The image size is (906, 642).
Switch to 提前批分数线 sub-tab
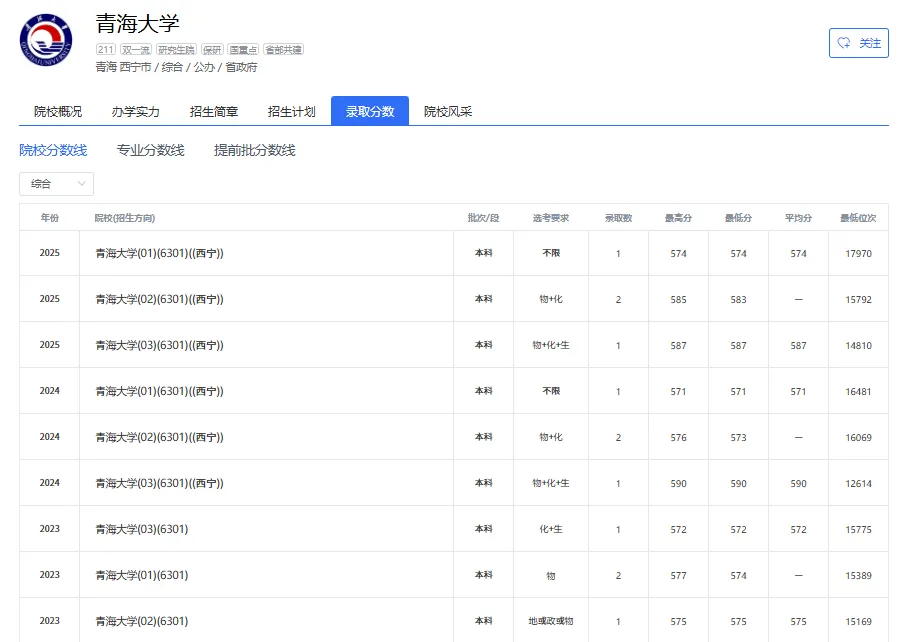click(255, 150)
